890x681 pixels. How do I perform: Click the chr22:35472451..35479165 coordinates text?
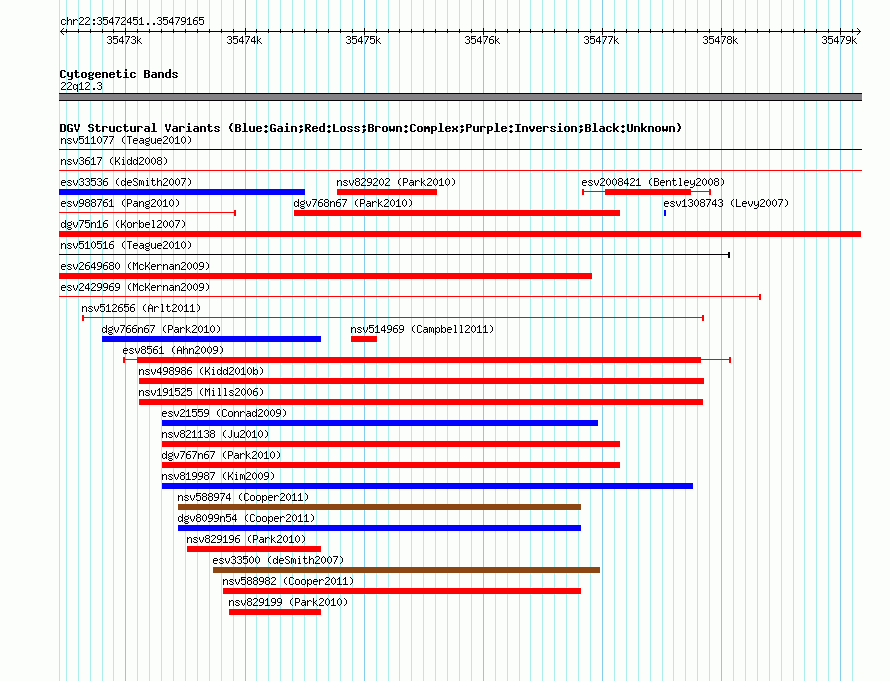point(132,21)
